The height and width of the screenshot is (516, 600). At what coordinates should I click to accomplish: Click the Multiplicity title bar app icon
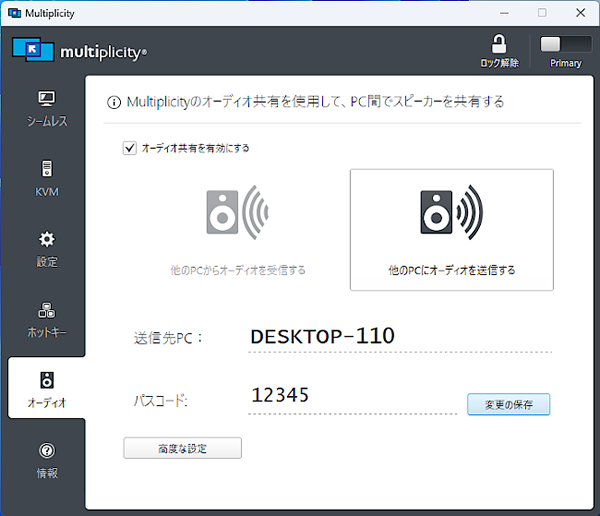[x=14, y=13]
